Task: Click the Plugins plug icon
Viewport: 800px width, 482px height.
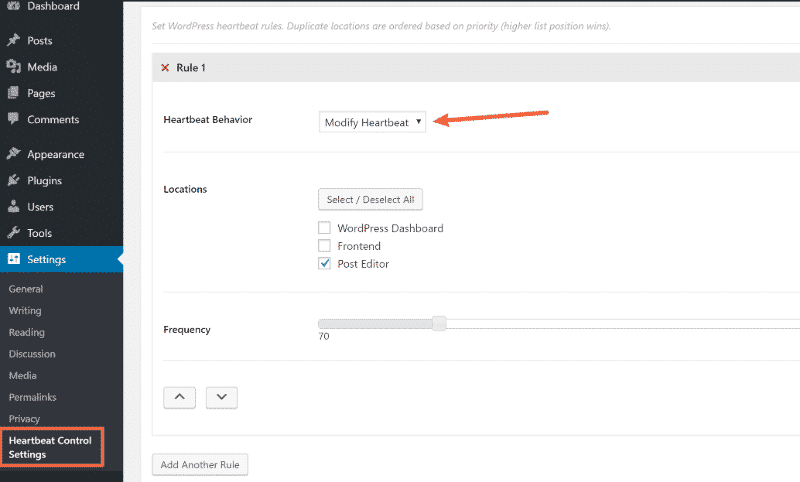Action: point(13,181)
